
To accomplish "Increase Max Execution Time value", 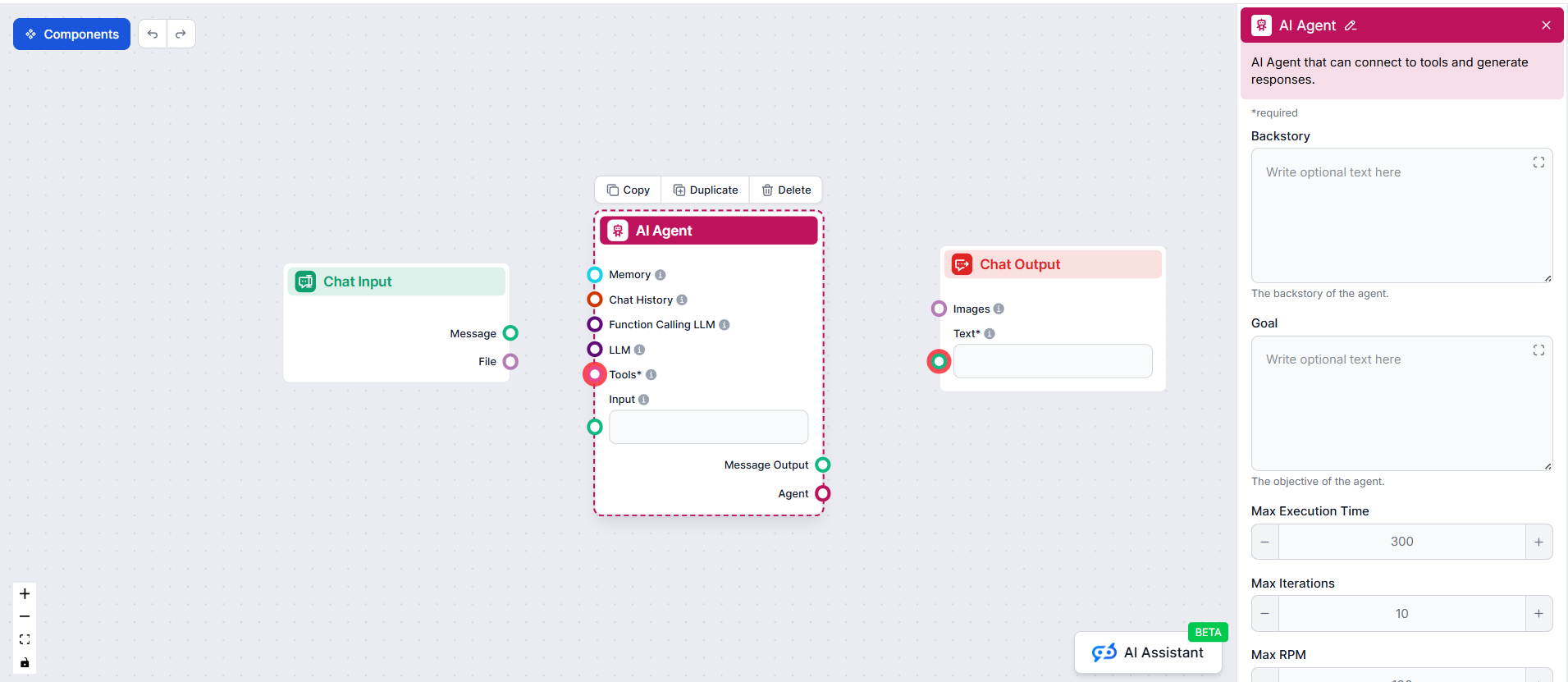I will (x=1538, y=542).
